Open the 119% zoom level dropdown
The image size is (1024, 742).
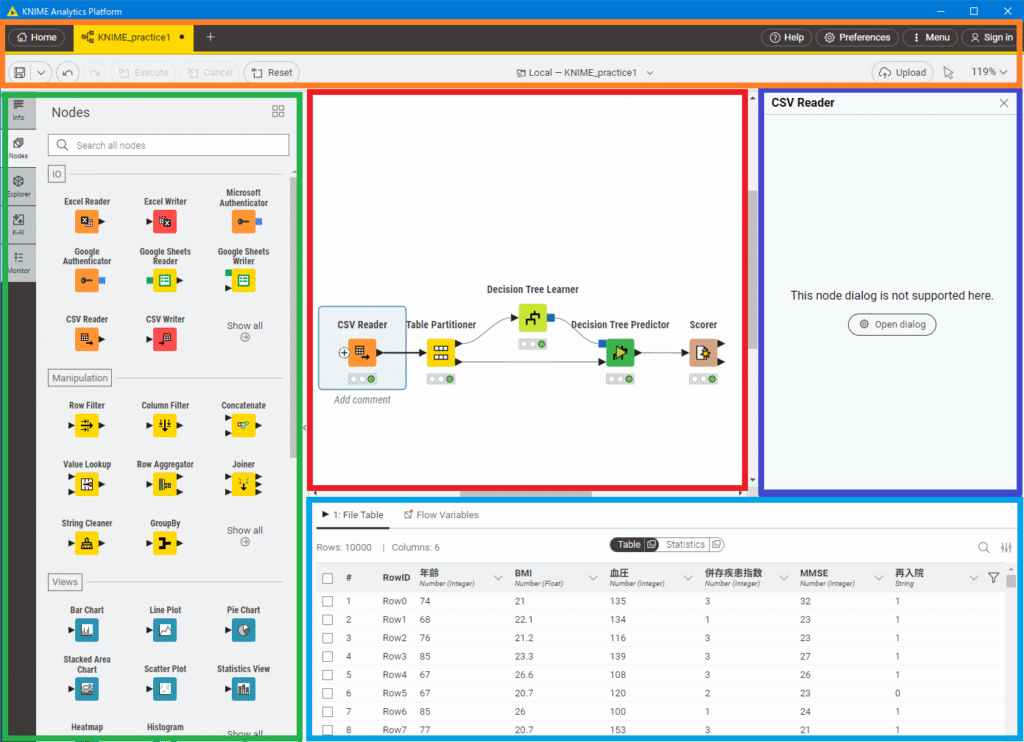pos(989,72)
